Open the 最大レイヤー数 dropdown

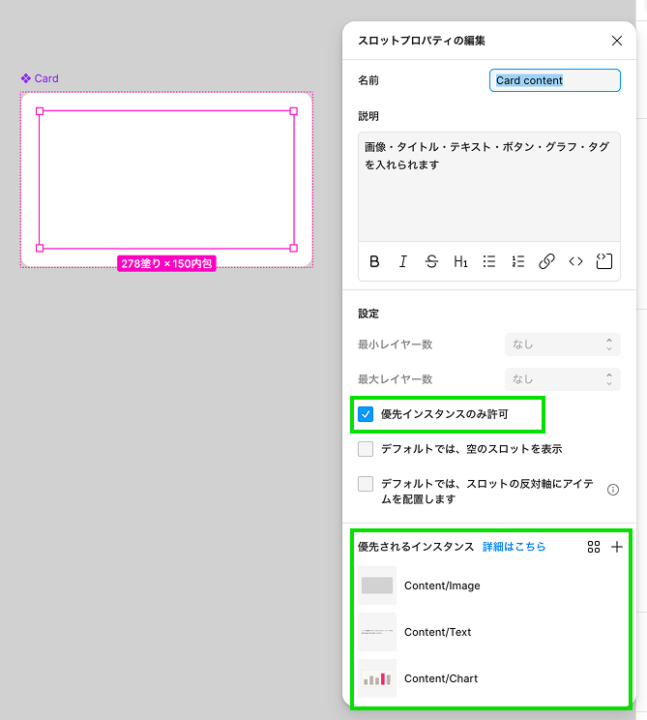pos(563,379)
